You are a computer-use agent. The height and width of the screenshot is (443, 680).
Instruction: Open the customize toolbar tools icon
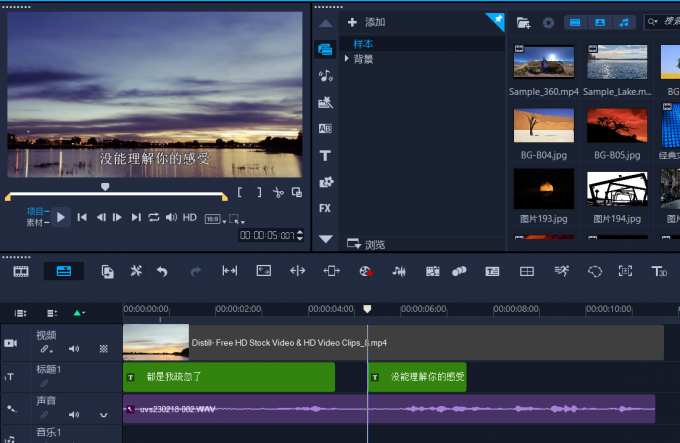pyautogui.click(x=136, y=271)
